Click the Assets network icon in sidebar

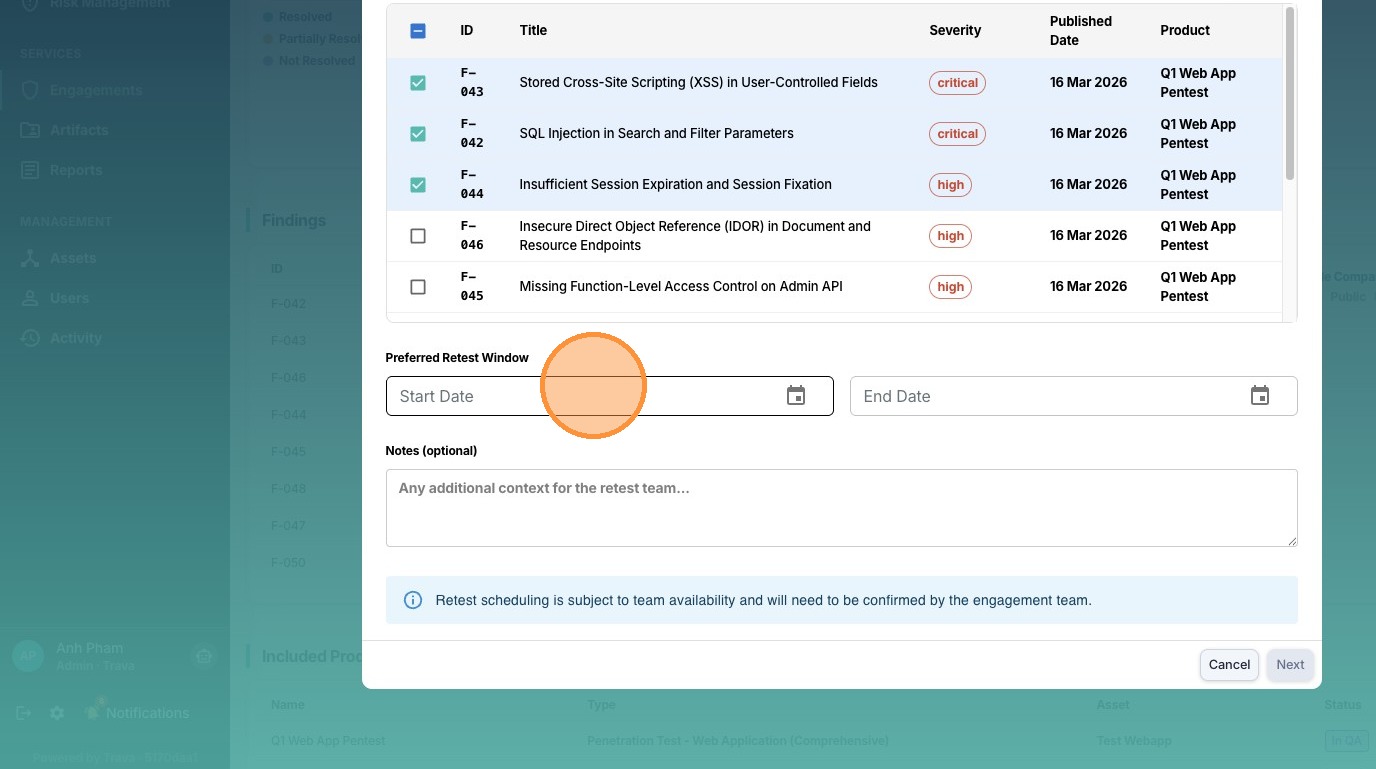30,258
